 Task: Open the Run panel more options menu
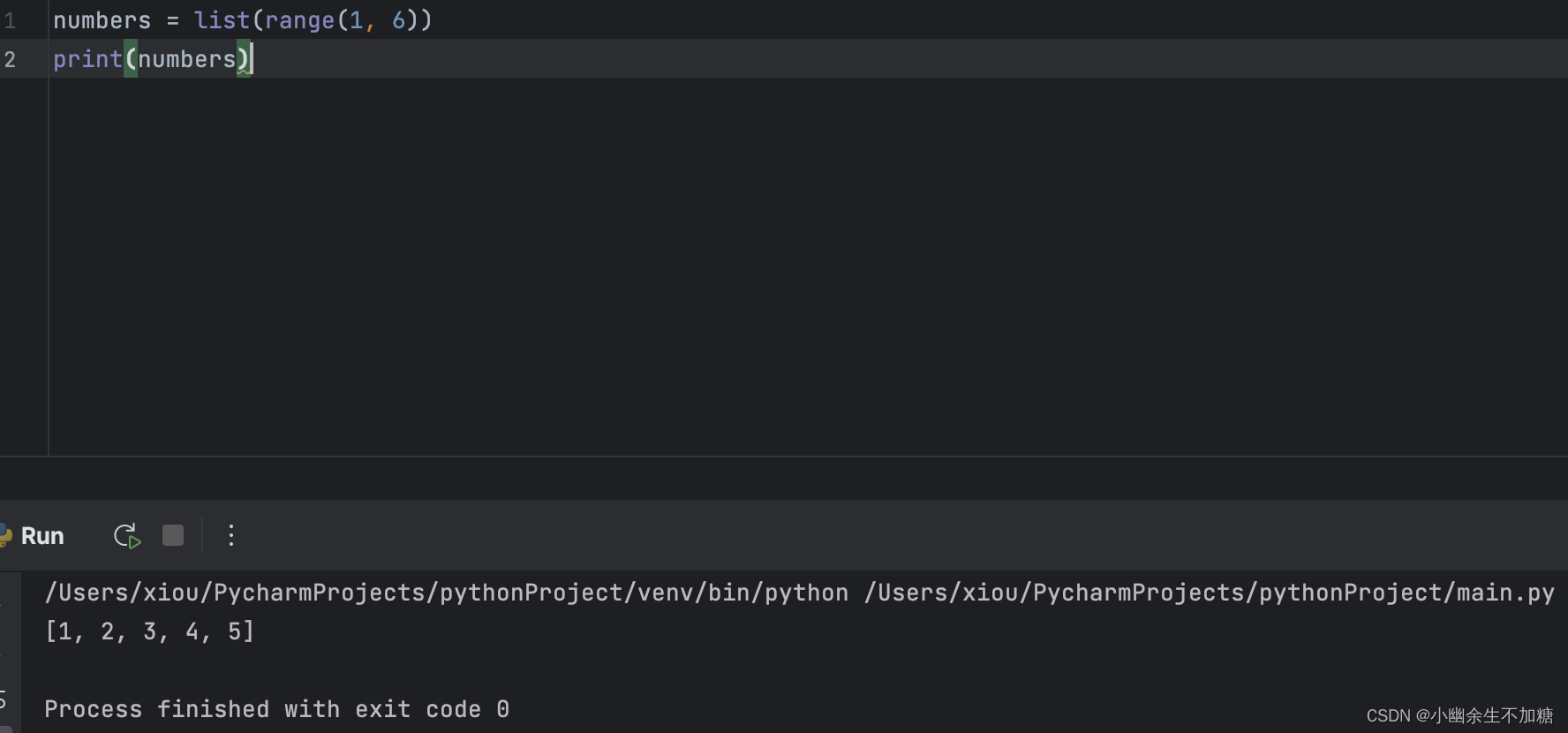231,535
